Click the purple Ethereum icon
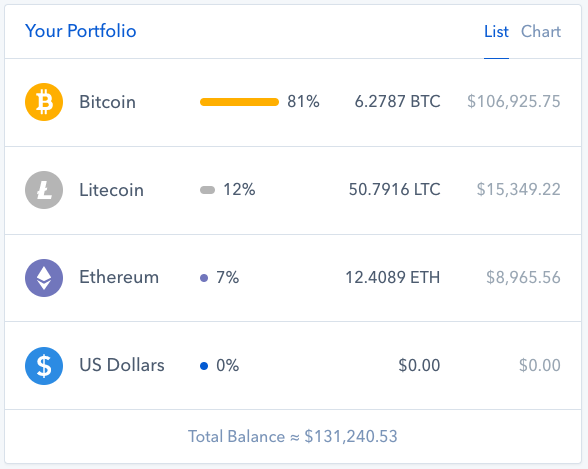Image resolution: width=588 pixels, height=469 pixels. tap(44, 278)
